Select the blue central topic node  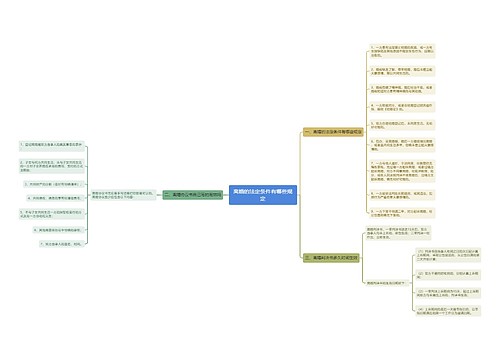(263, 195)
